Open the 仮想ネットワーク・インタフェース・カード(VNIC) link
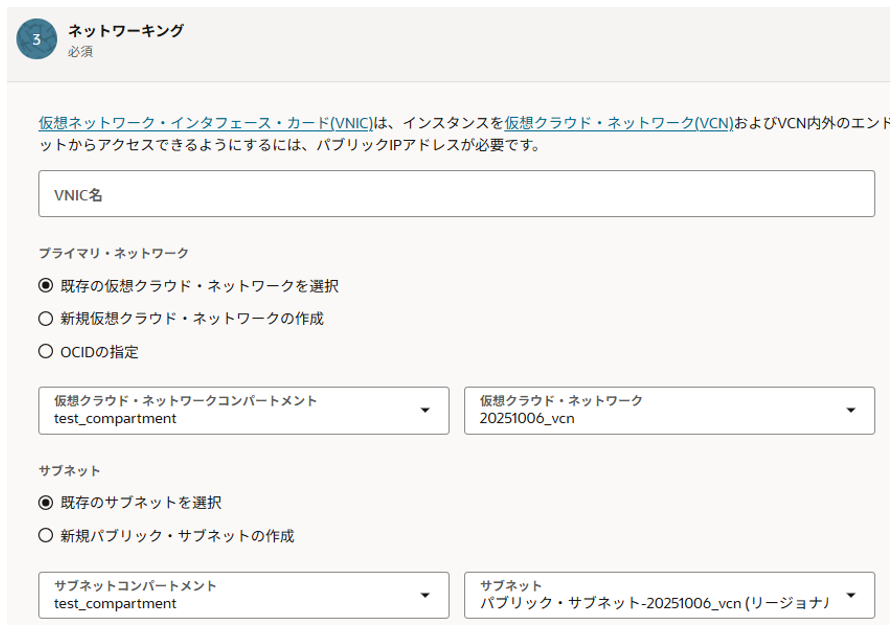The height and width of the screenshot is (627, 892). [205, 123]
